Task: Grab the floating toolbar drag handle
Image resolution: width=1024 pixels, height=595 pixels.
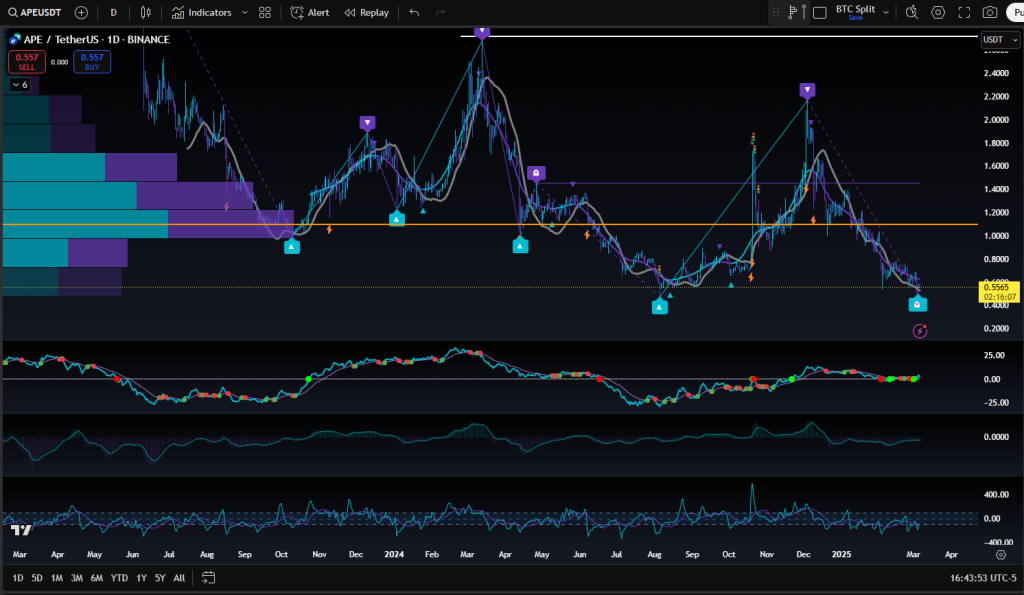Action: pyautogui.click(x=776, y=12)
